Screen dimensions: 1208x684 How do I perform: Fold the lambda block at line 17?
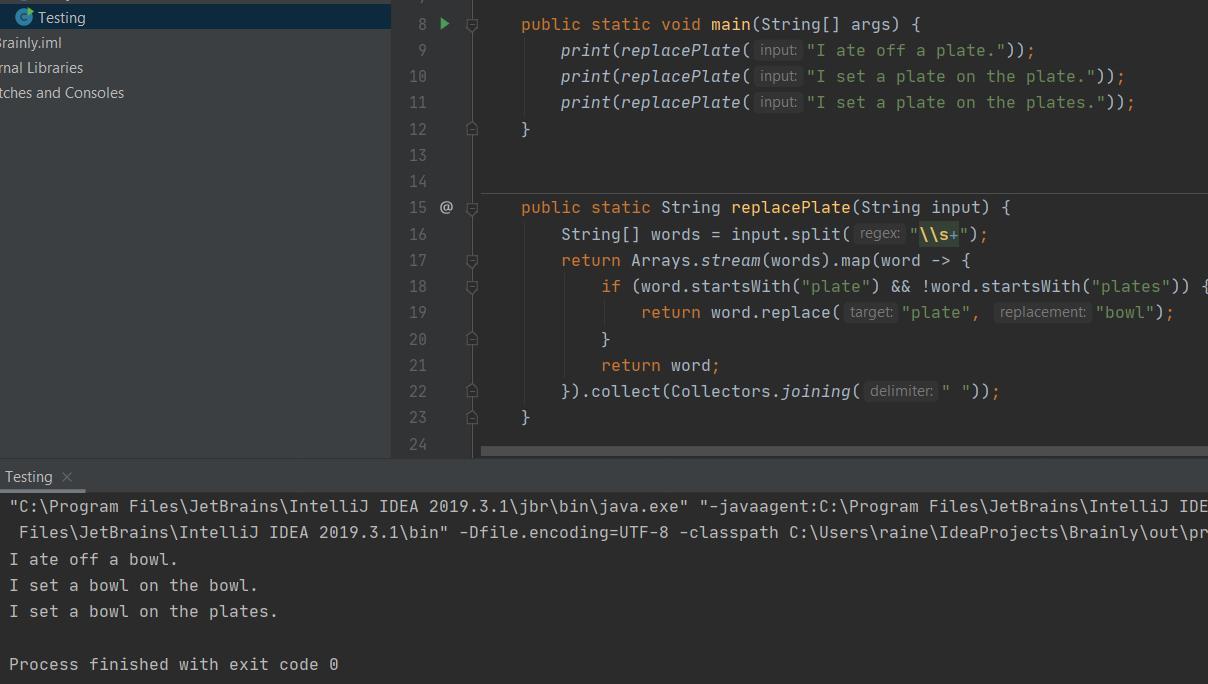[472, 260]
